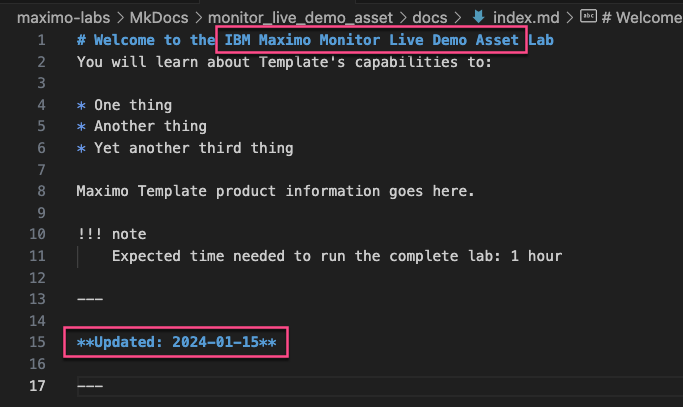Click line number 15 in gutter
This screenshot has width=683, height=407.
click(37, 342)
